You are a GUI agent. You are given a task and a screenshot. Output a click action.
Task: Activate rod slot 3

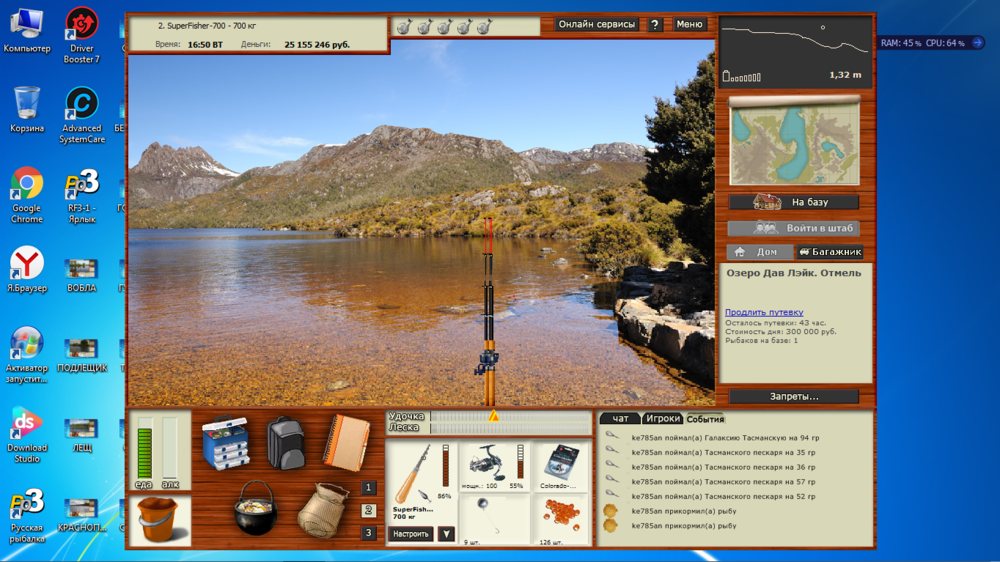(x=369, y=533)
